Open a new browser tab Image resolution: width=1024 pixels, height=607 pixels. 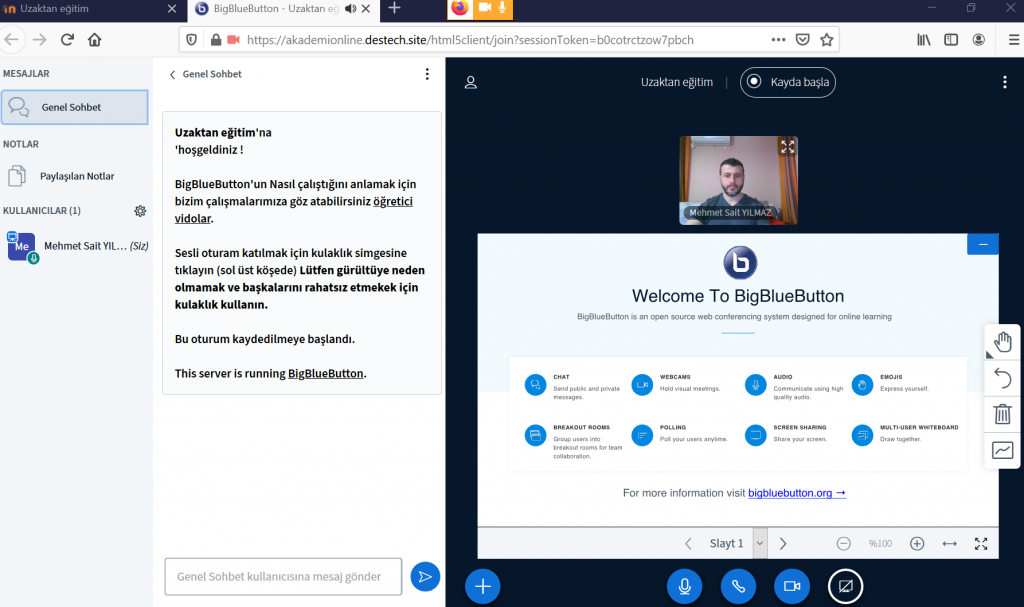394,8
